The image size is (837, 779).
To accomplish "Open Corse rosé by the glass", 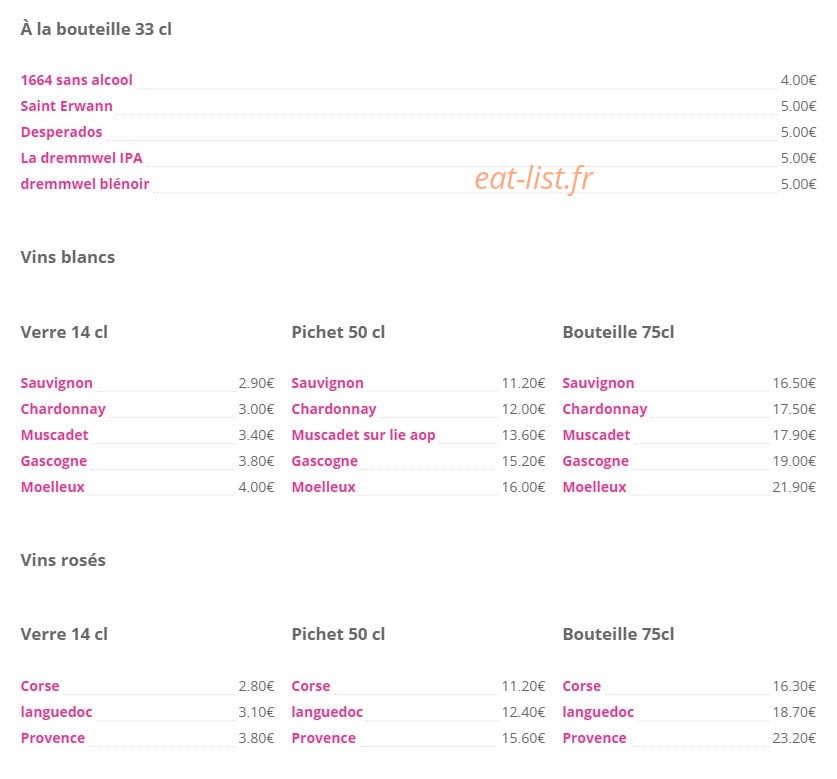I will point(40,686).
